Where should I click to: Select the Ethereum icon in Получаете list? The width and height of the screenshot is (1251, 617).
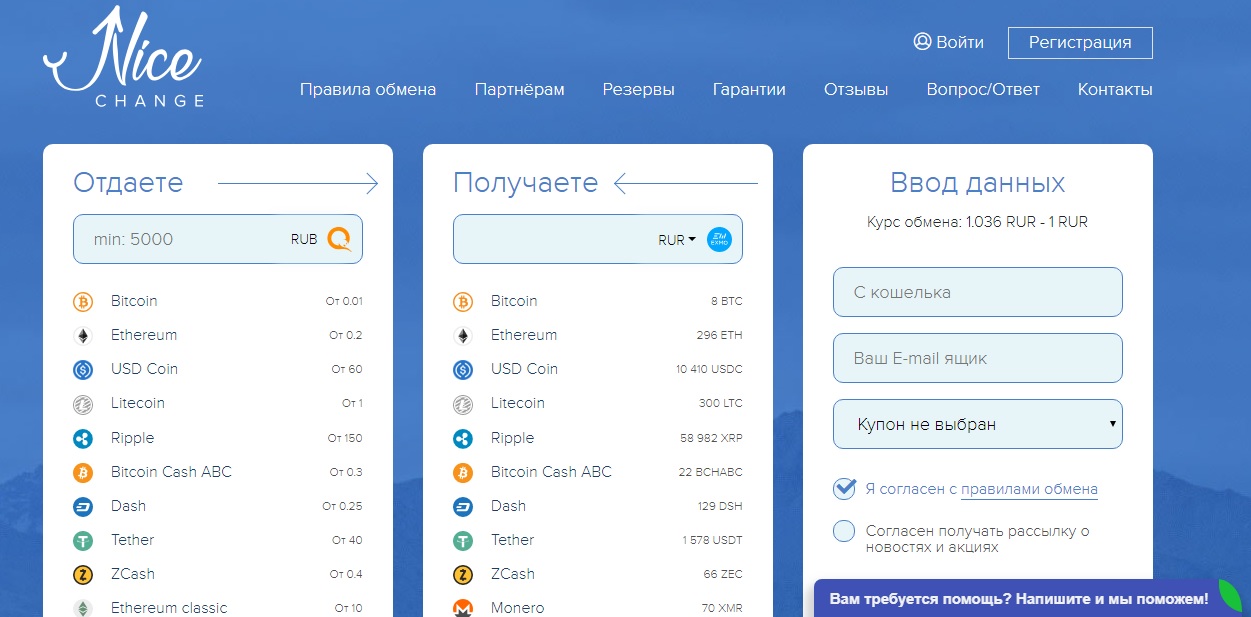[462, 335]
